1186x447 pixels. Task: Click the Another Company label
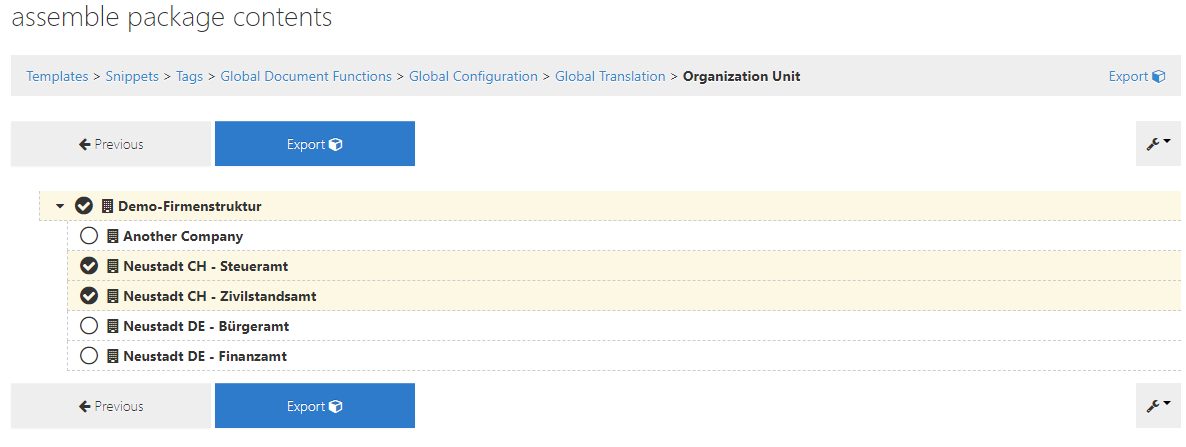point(183,236)
